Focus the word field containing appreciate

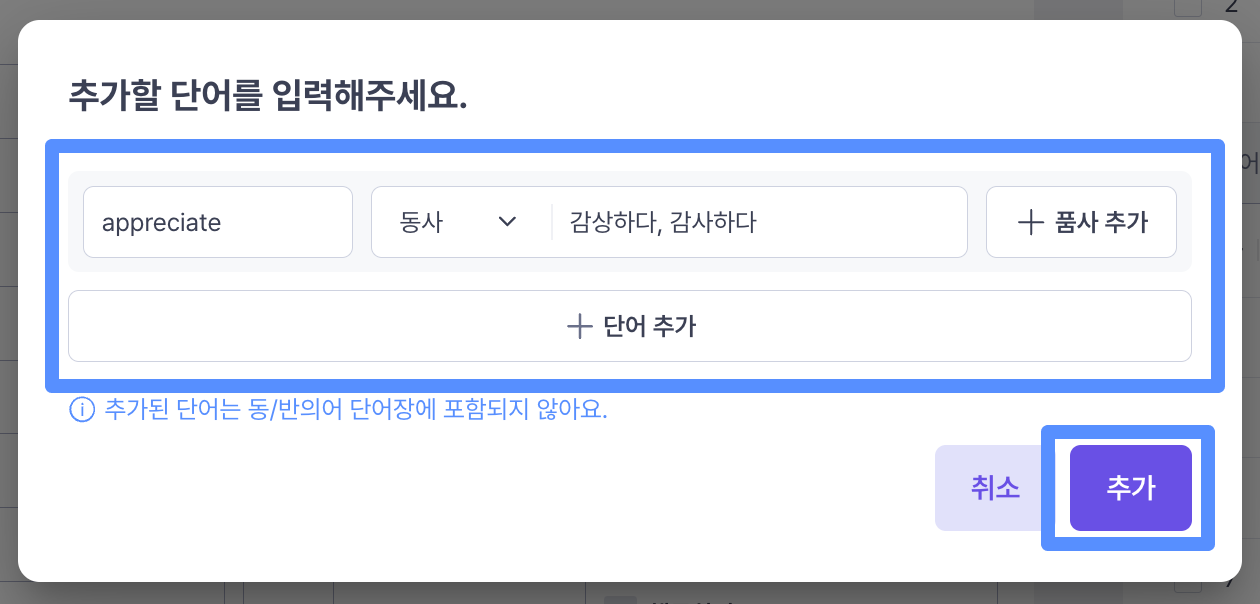point(218,222)
